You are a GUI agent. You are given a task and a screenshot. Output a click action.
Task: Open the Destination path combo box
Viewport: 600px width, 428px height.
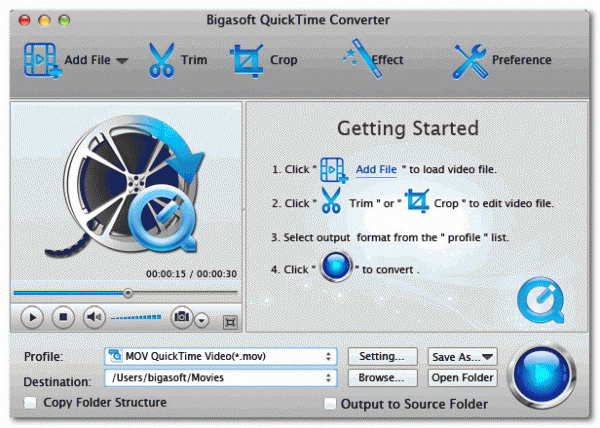tap(221, 378)
